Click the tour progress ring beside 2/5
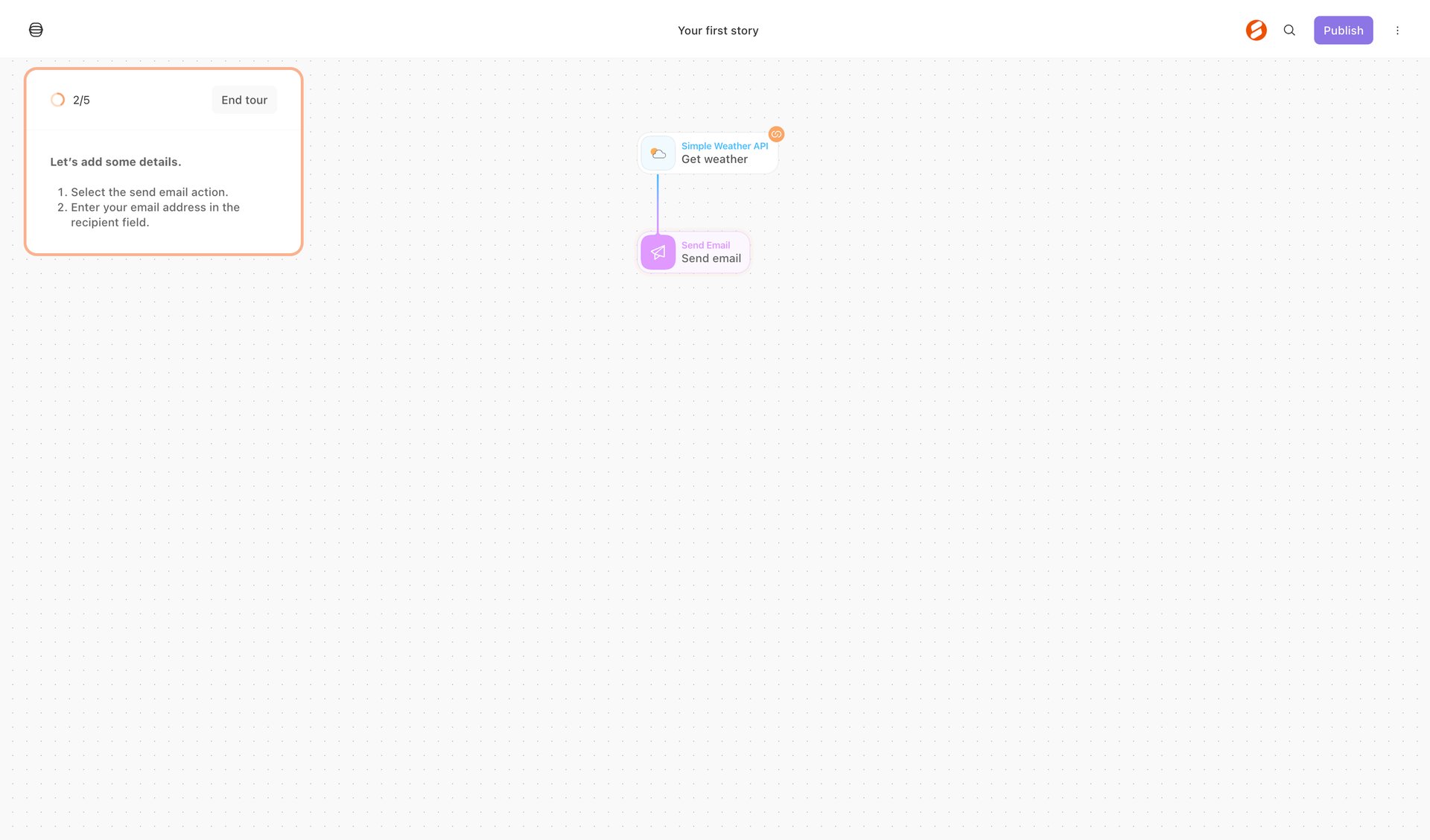This screenshot has width=1430, height=840. point(57,99)
